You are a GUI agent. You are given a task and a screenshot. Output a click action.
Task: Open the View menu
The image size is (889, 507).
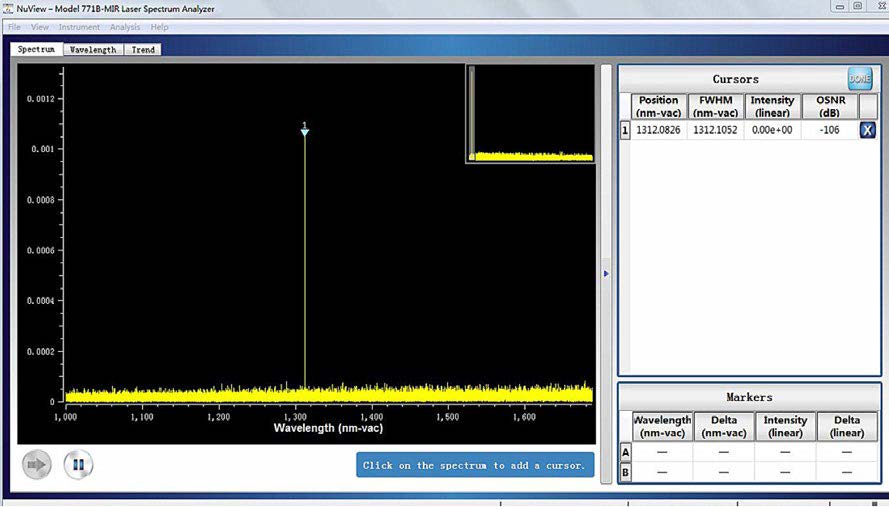click(x=40, y=27)
